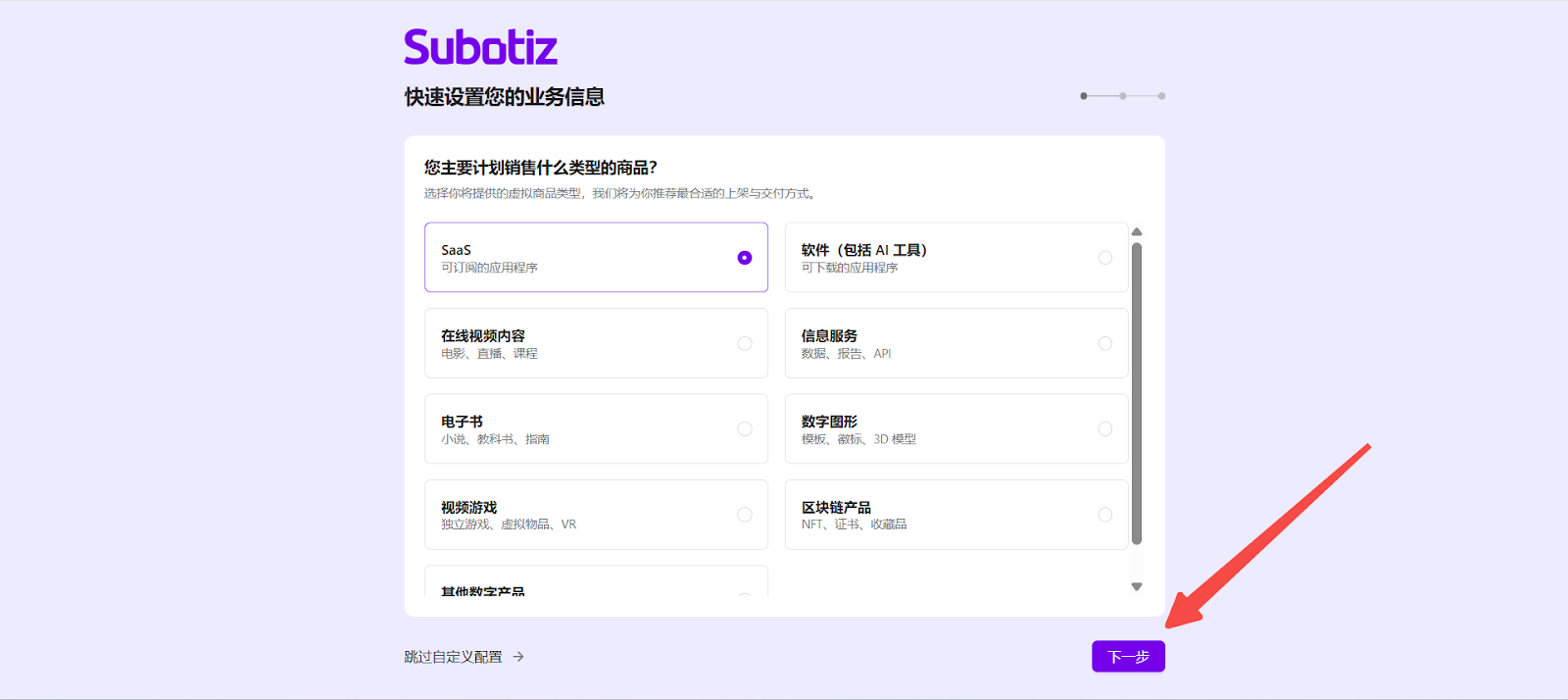Screen dimensions: 1568x700
Task: Select the 信息服务 radio button
Action: [x=1104, y=343]
